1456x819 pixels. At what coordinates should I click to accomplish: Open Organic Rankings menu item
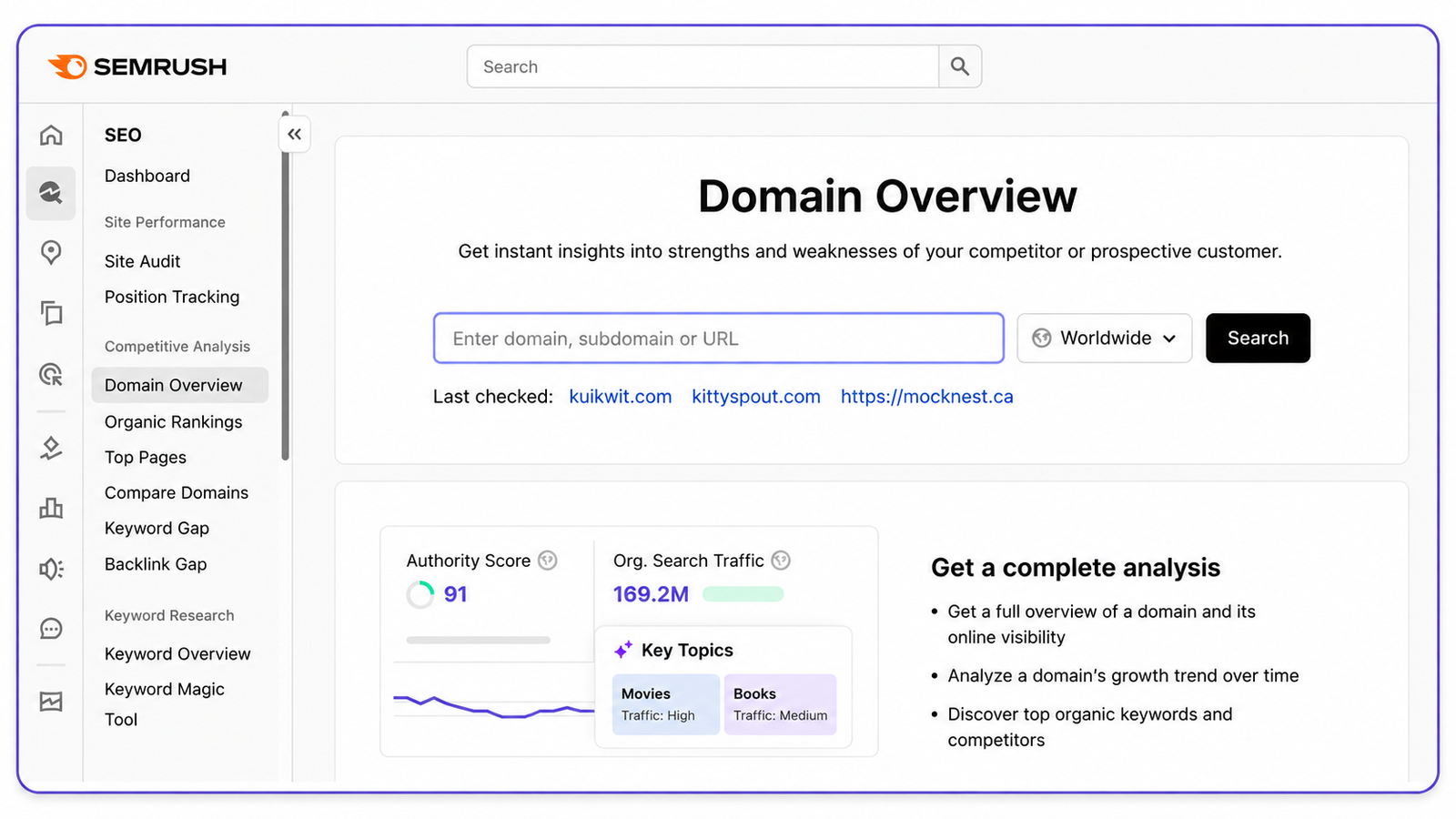(x=174, y=422)
